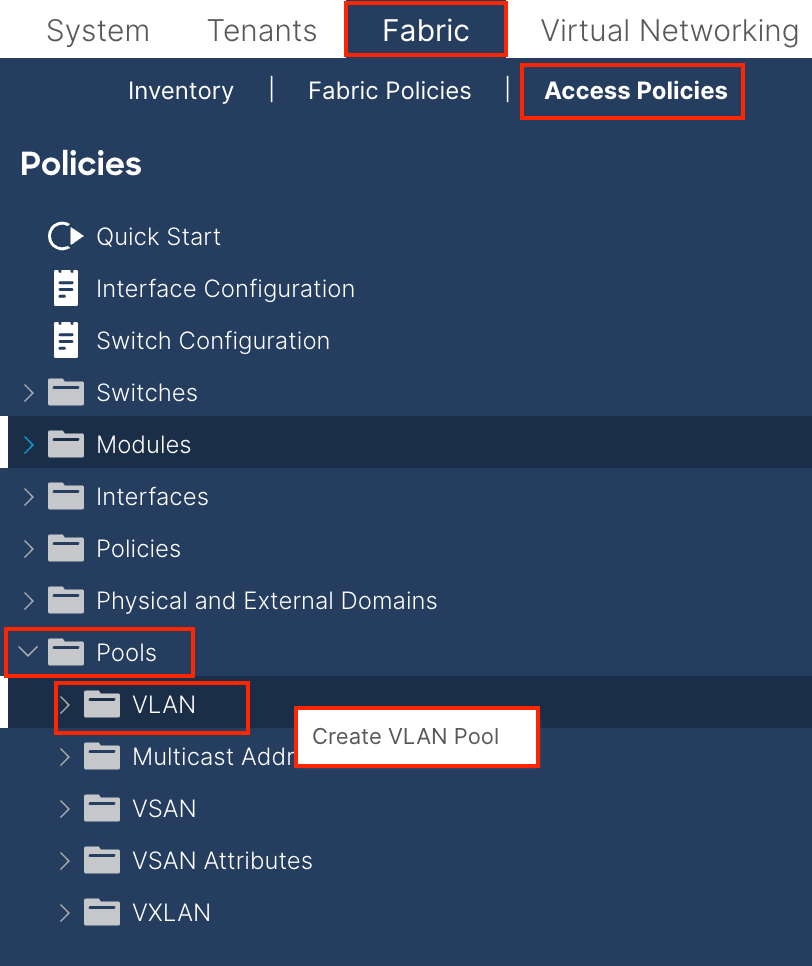
Task: Click the Switches folder icon
Action: [66, 392]
